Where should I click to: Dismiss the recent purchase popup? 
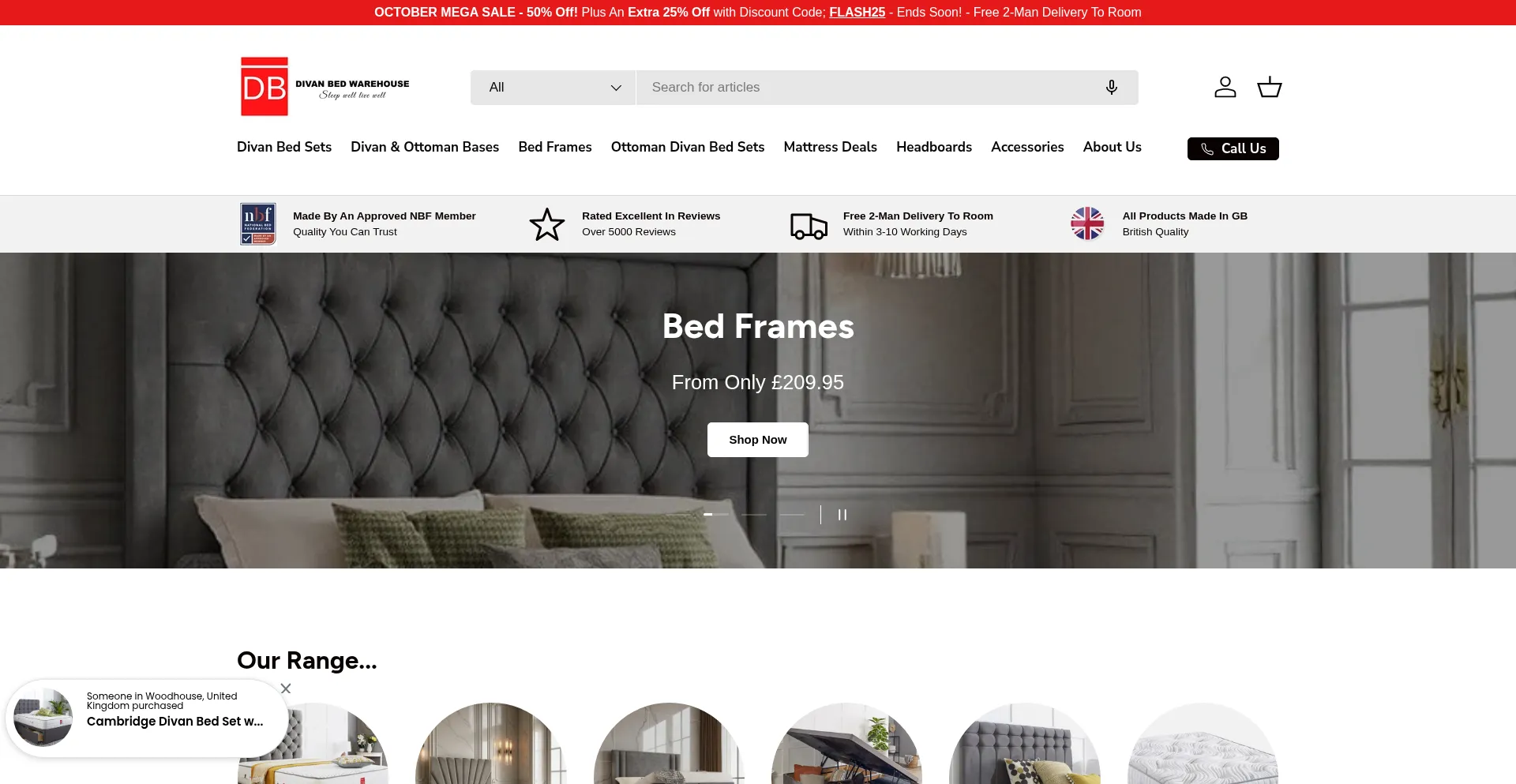coord(286,688)
